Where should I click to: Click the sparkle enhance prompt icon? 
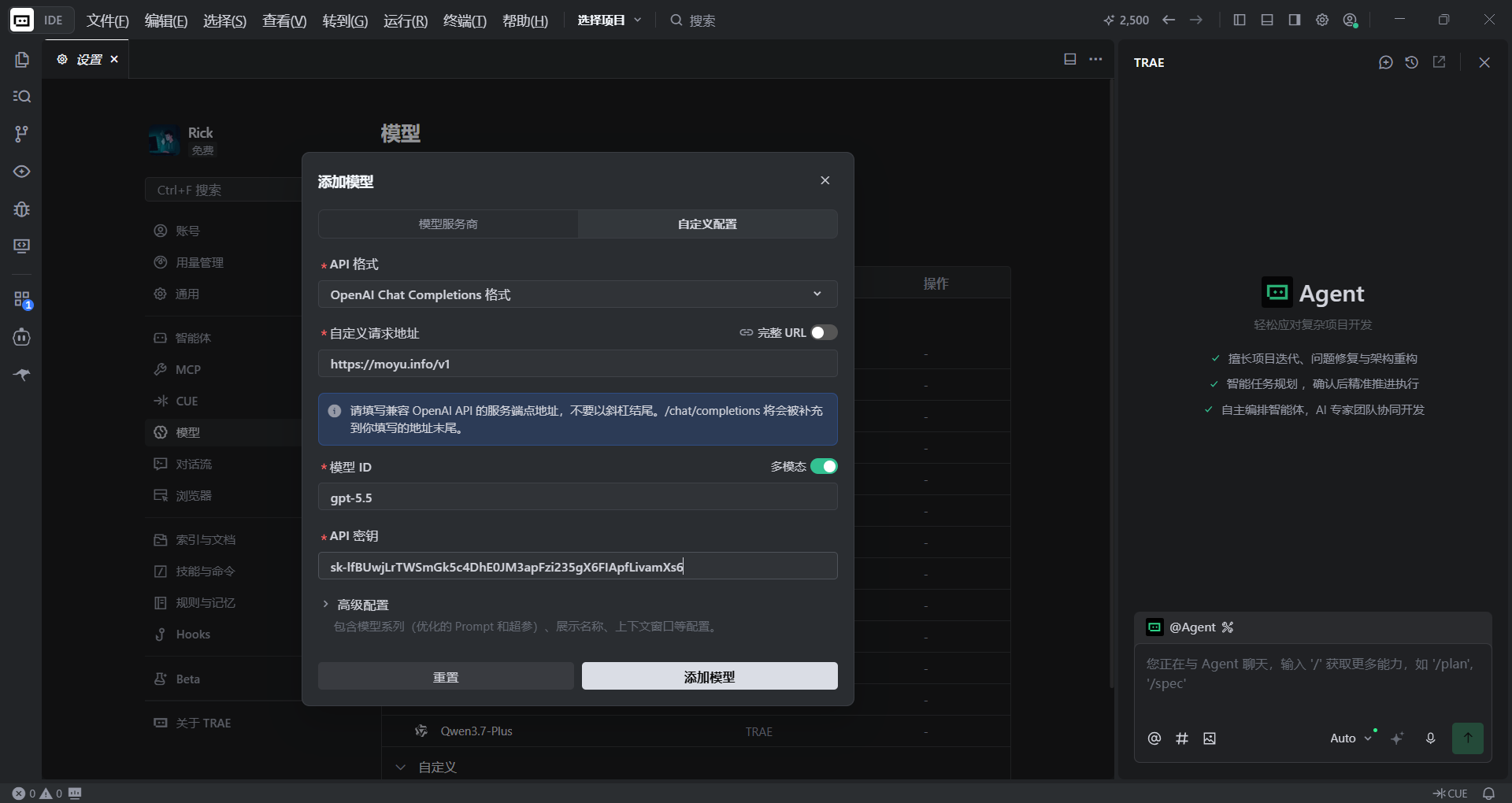tap(1397, 738)
